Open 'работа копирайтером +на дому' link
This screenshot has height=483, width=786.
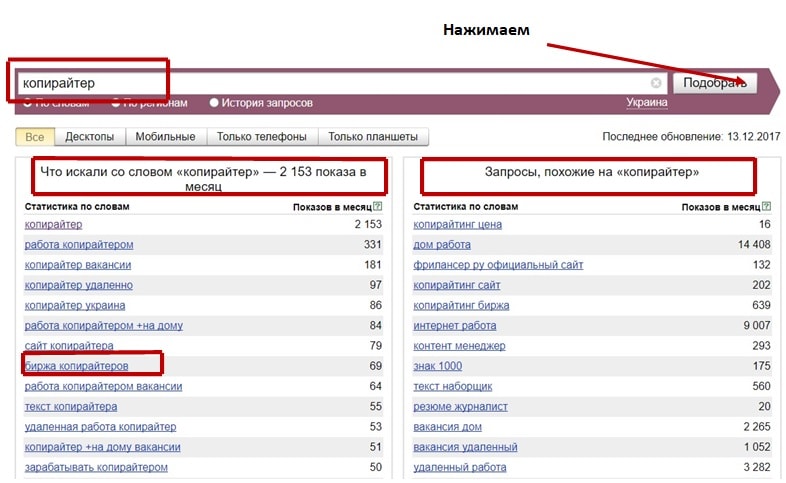104,326
